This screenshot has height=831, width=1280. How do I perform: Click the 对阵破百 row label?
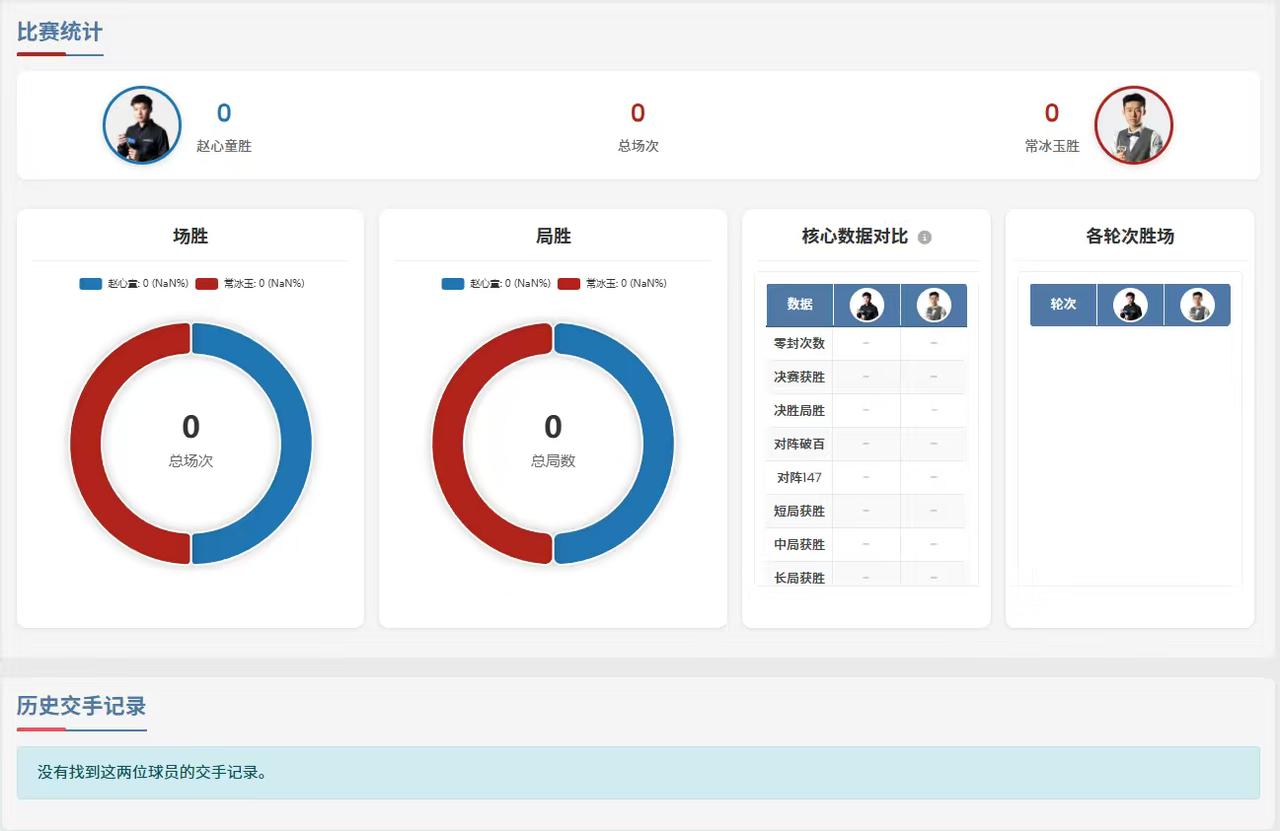pos(800,444)
